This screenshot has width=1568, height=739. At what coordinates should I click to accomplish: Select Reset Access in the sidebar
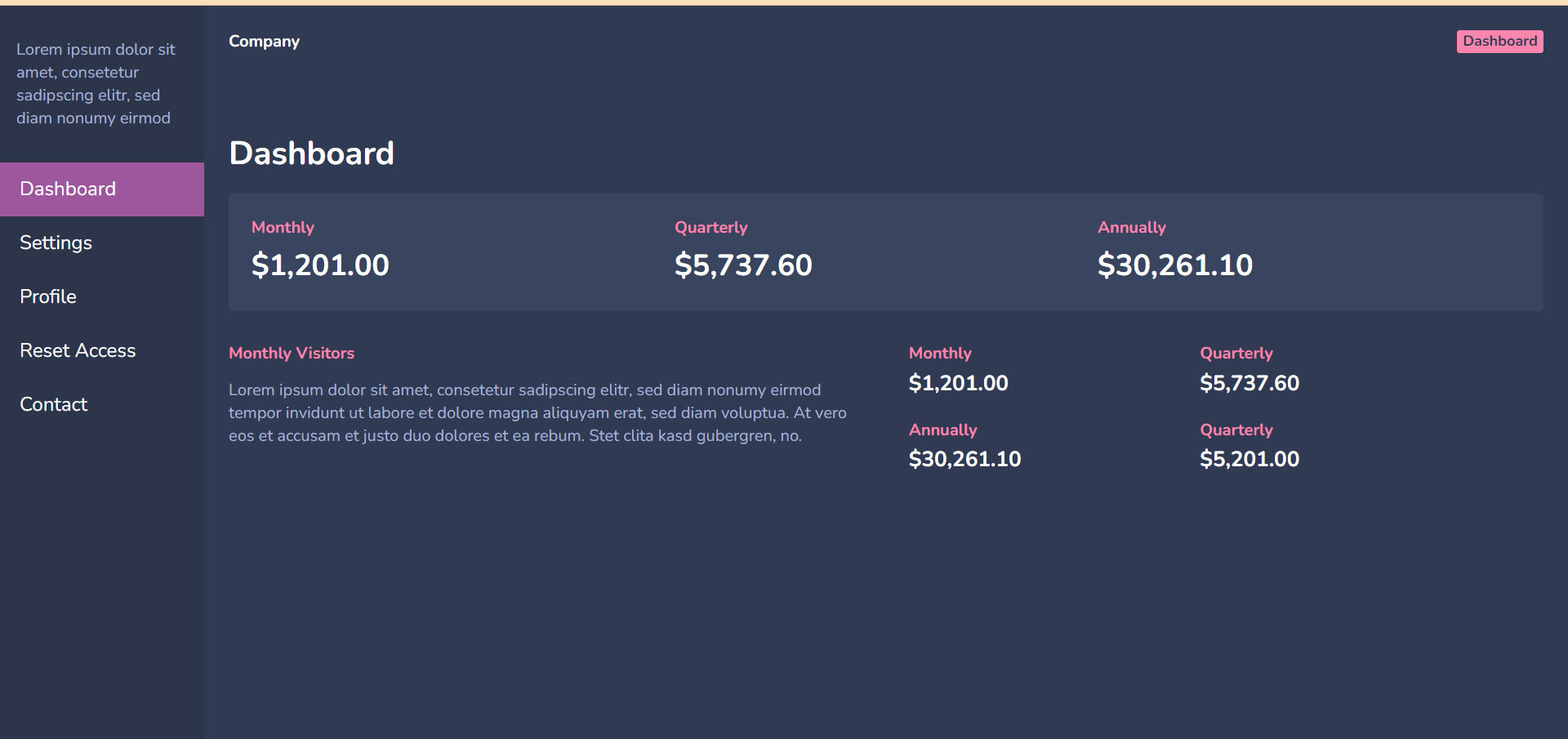(78, 350)
